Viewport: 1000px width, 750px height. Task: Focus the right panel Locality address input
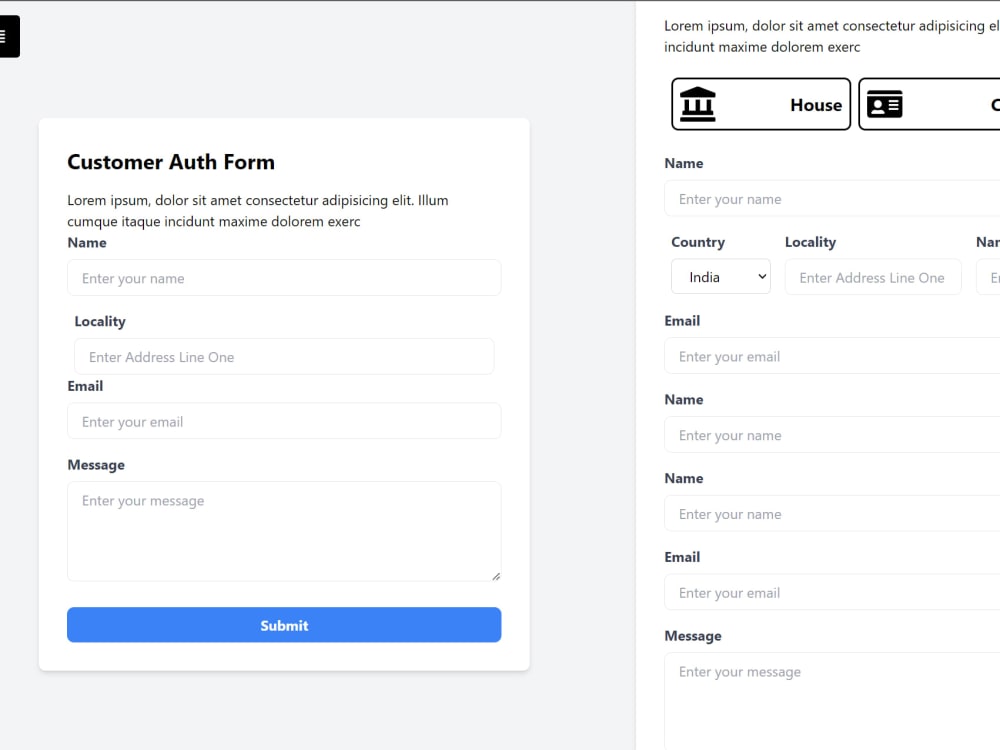coord(873,277)
